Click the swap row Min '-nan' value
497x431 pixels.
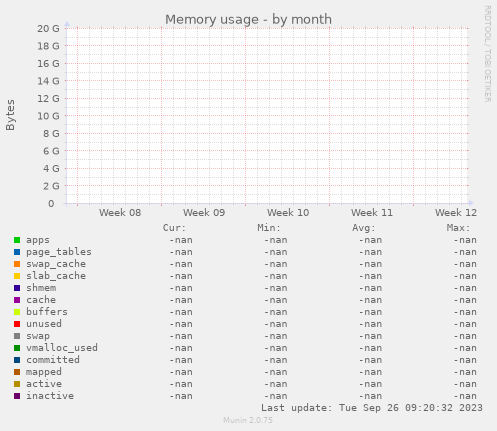tap(276, 336)
